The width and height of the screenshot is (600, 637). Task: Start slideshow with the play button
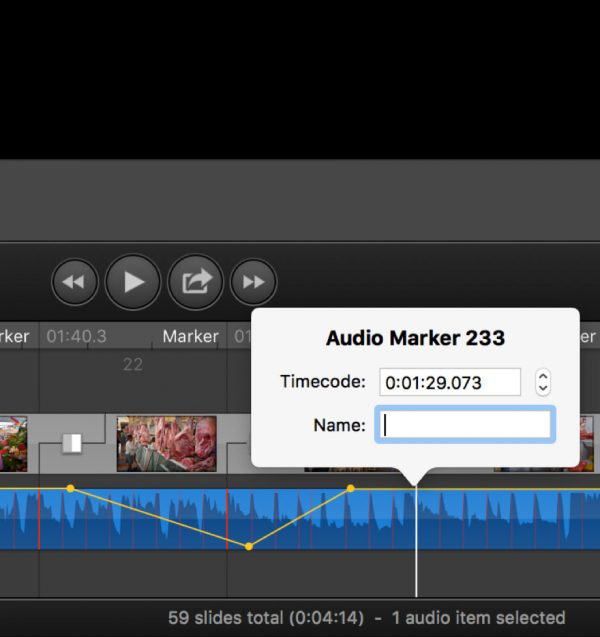tap(133, 282)
